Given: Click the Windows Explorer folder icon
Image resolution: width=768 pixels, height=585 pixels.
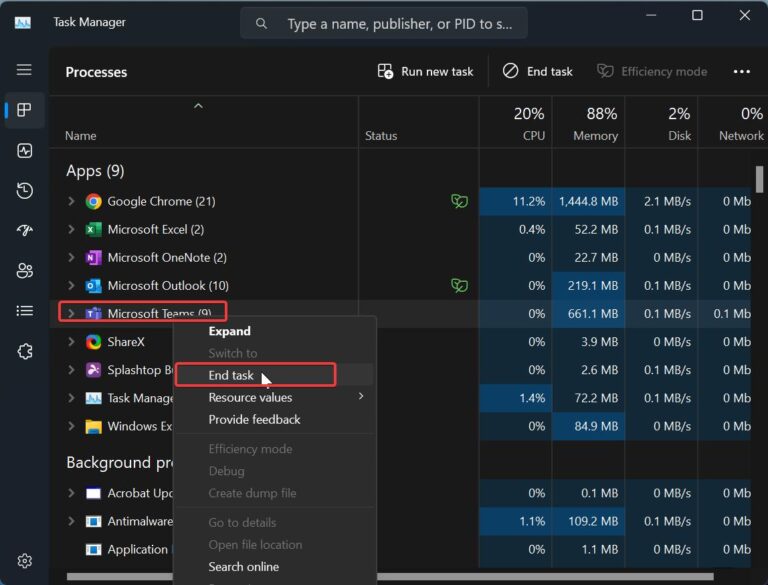Looking at the screenshot, I should coord(93,426).
